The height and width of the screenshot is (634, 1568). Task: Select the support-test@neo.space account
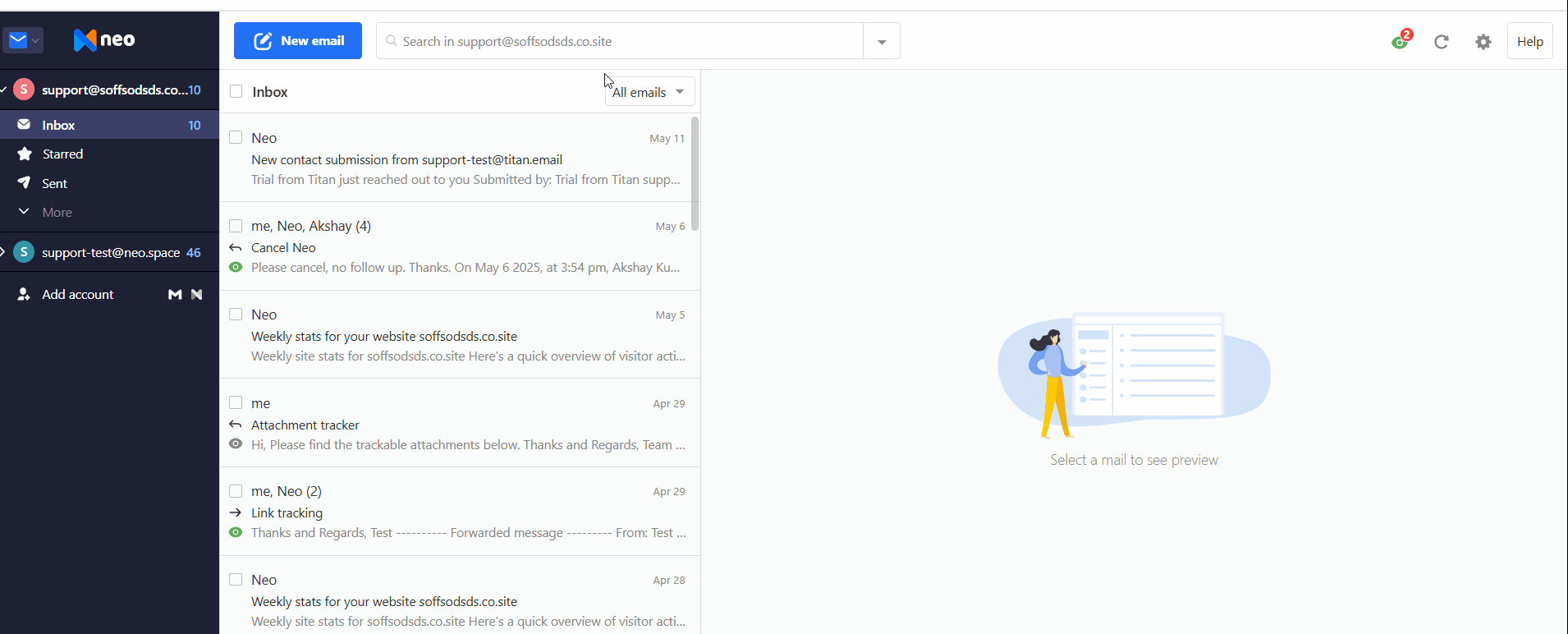pos(111,252)
